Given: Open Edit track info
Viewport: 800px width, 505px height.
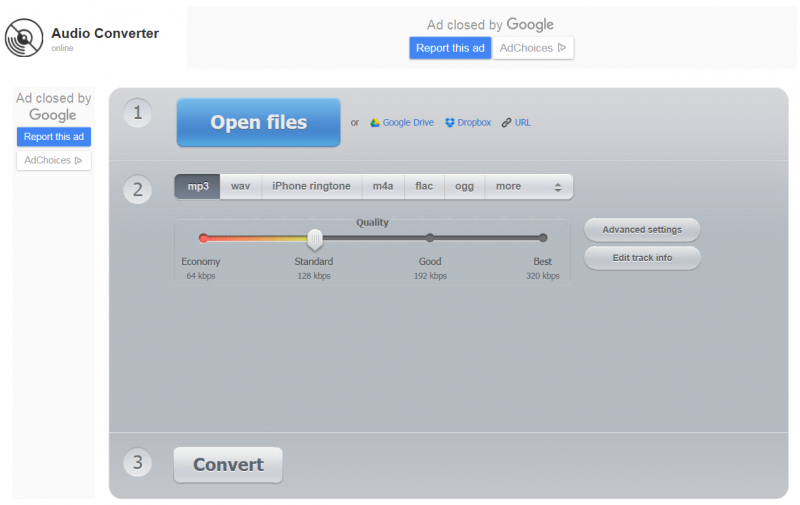Looking at the screenshot, I should (642, 258).
